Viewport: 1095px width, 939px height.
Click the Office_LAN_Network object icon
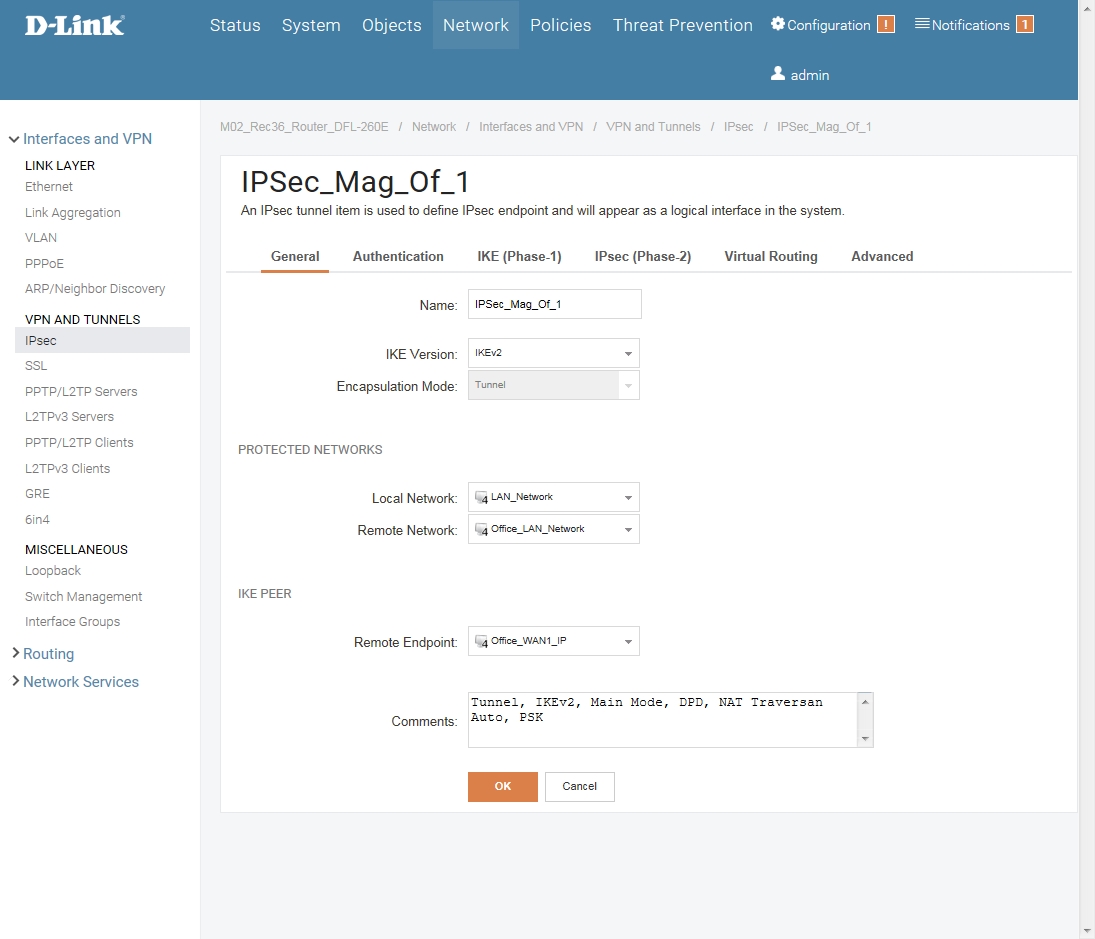(481, 530)
